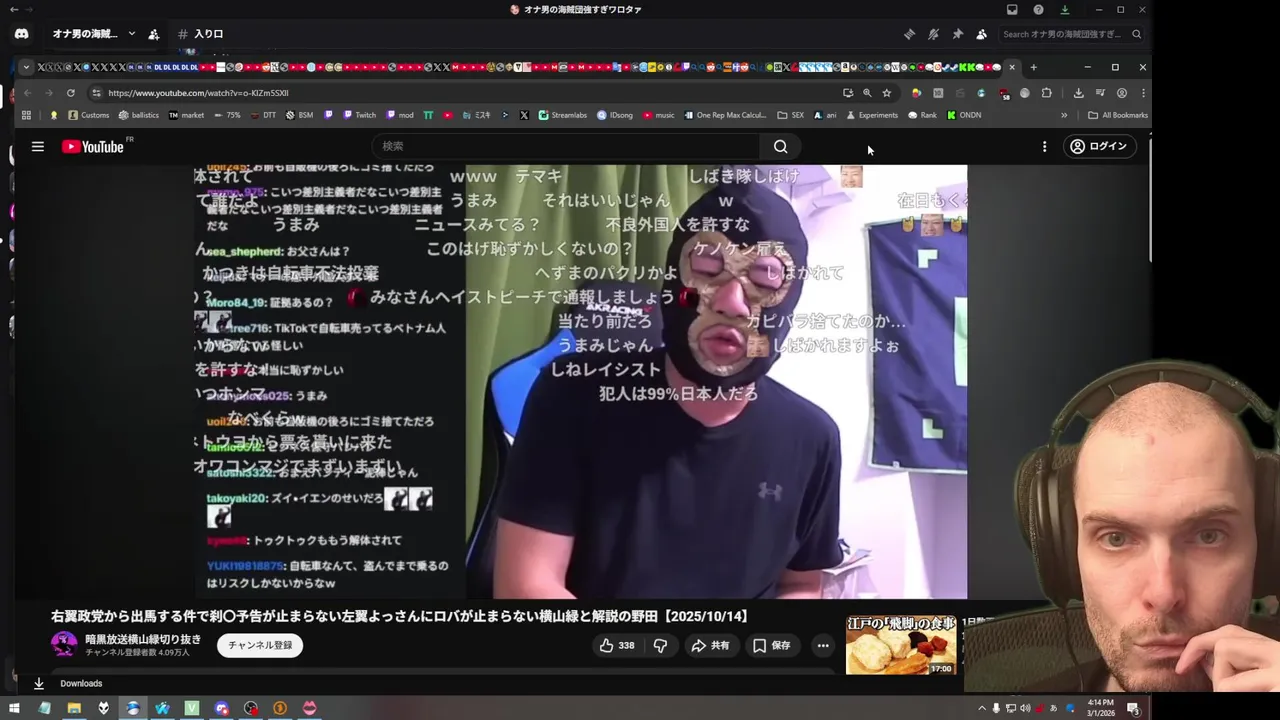Click the youtube.com address bar URL
1280x720 pixels.
pyautogui.click(x=198, y=93)
